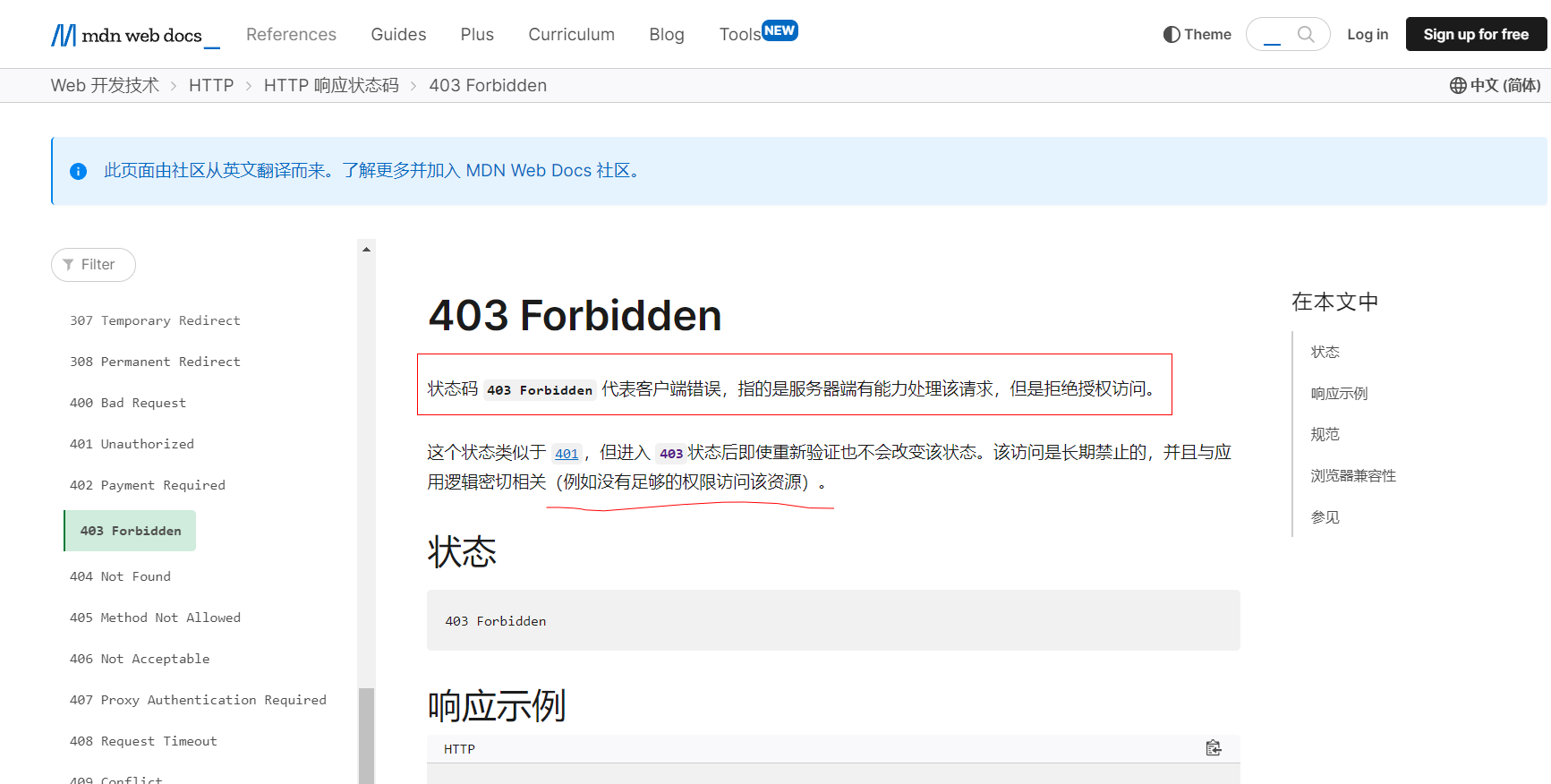Jump to 规范 in table of contents
The image size is (1551, 784).
click(x=1325, y=434)
